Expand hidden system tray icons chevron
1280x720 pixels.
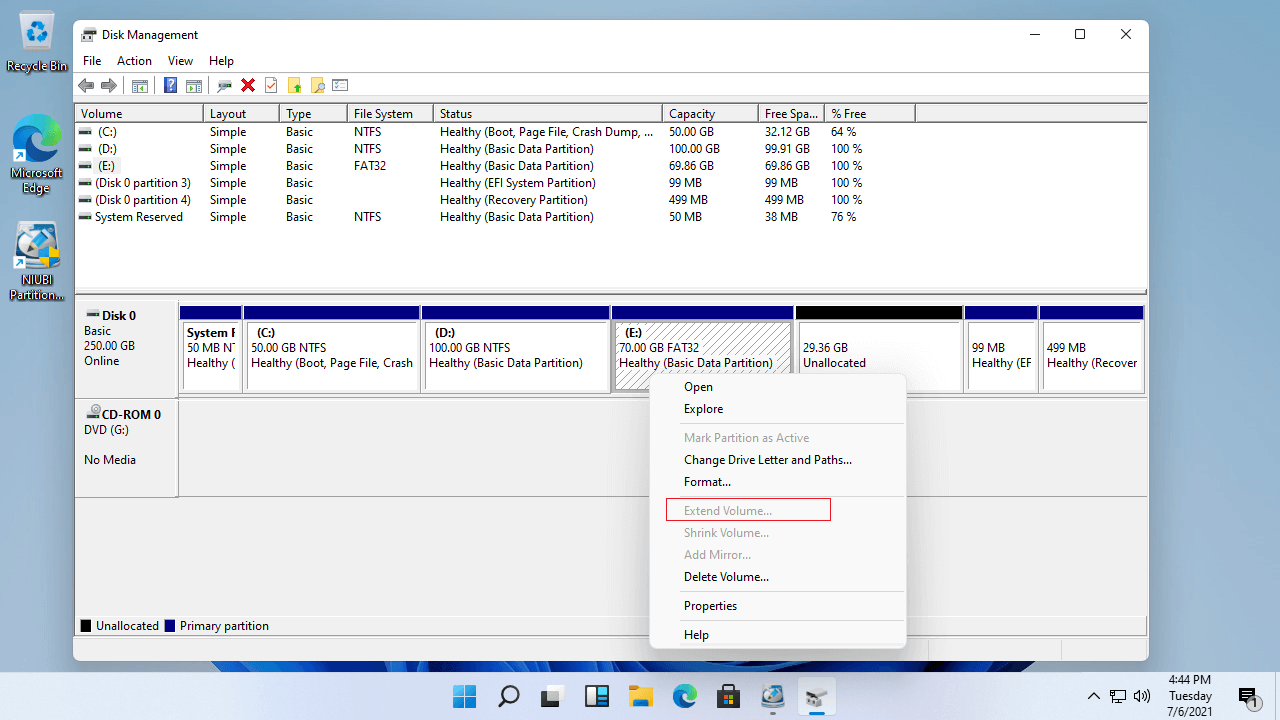1094,696
